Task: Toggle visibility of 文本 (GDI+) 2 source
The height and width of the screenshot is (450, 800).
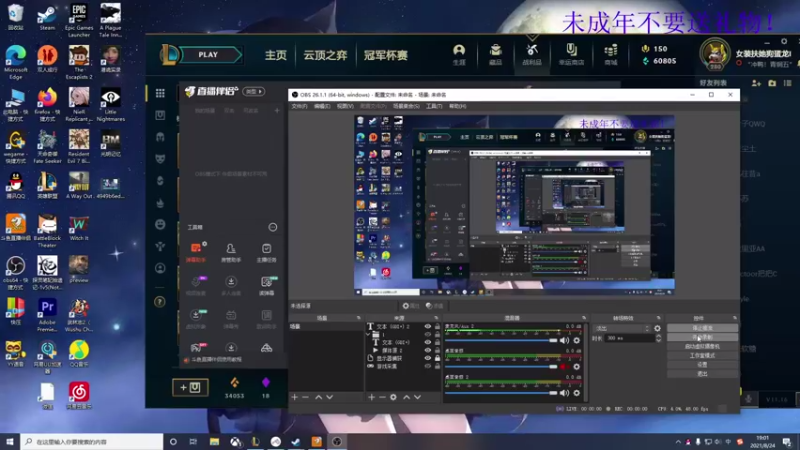Action: tap(428, 327)
